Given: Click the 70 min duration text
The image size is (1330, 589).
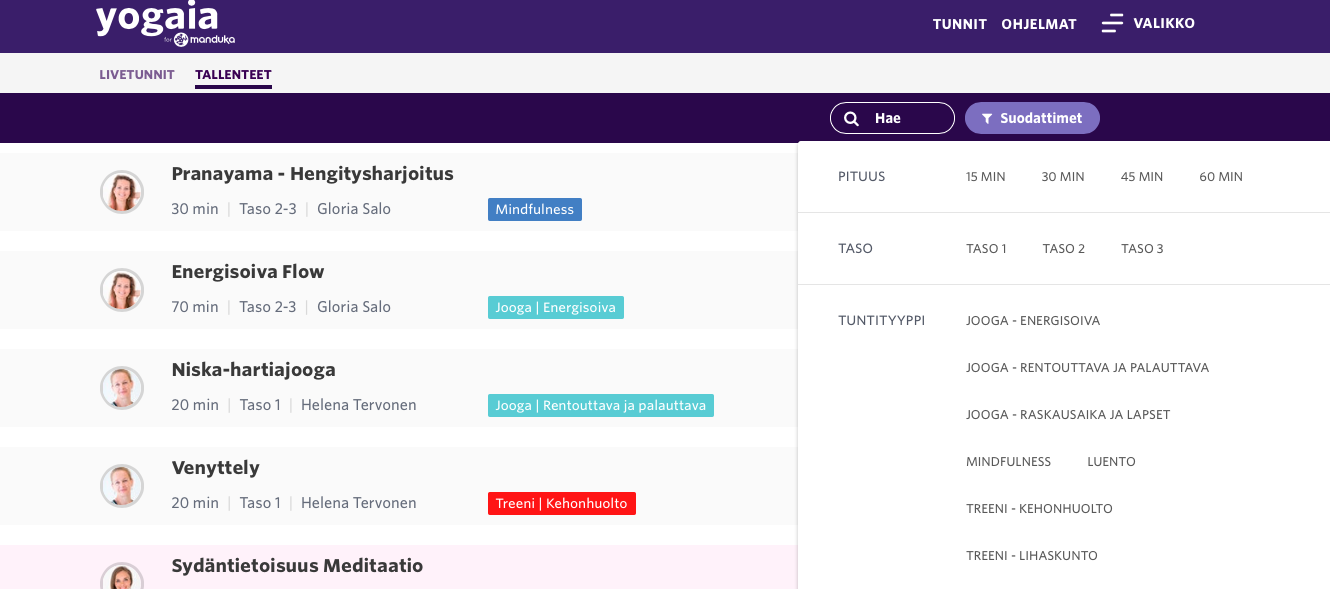Looking at the screenshot, I should point(195,307).
